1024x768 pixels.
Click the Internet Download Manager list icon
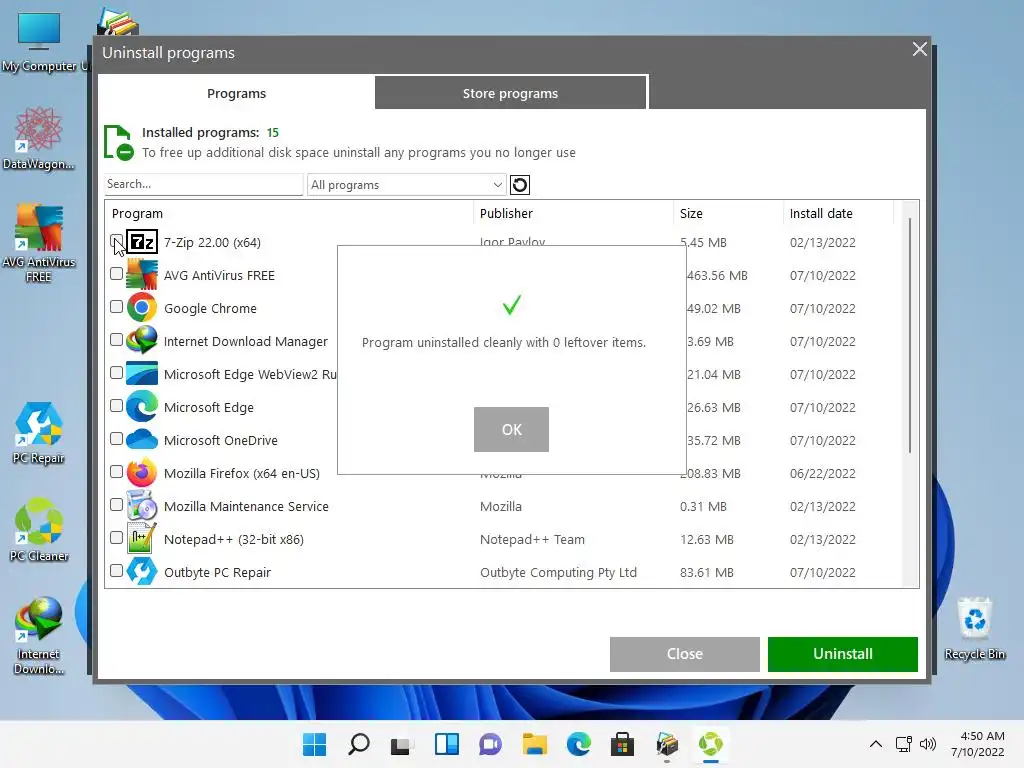142,341
